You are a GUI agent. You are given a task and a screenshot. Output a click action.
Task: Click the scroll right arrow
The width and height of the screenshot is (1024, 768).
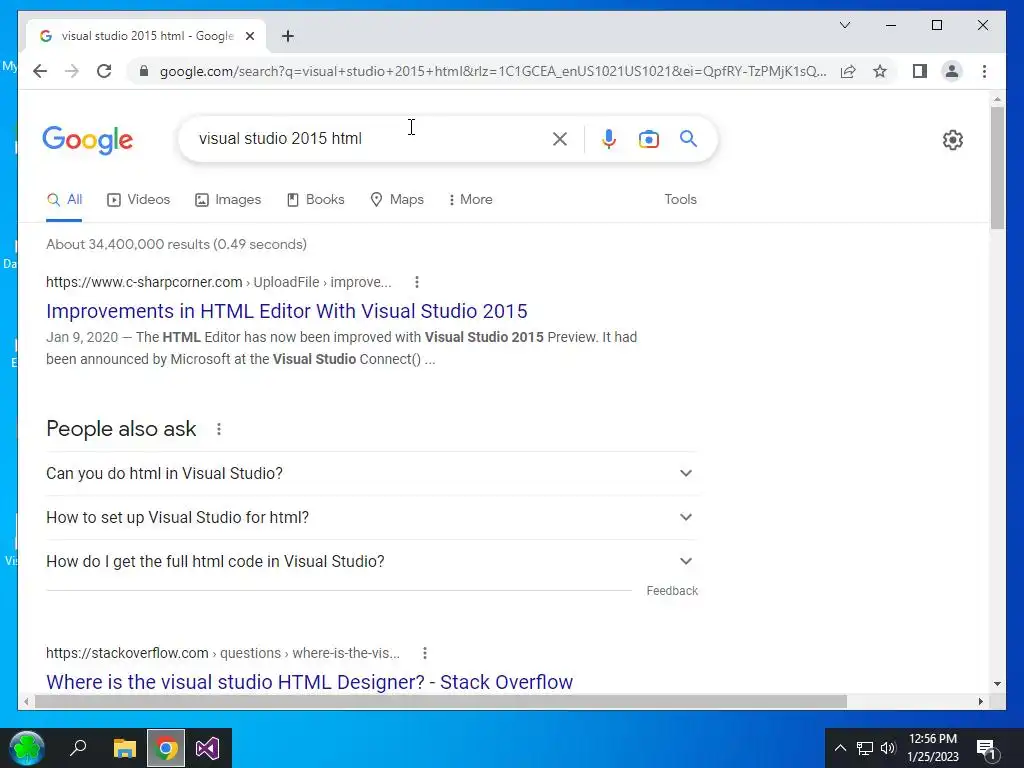pos(980,701)
